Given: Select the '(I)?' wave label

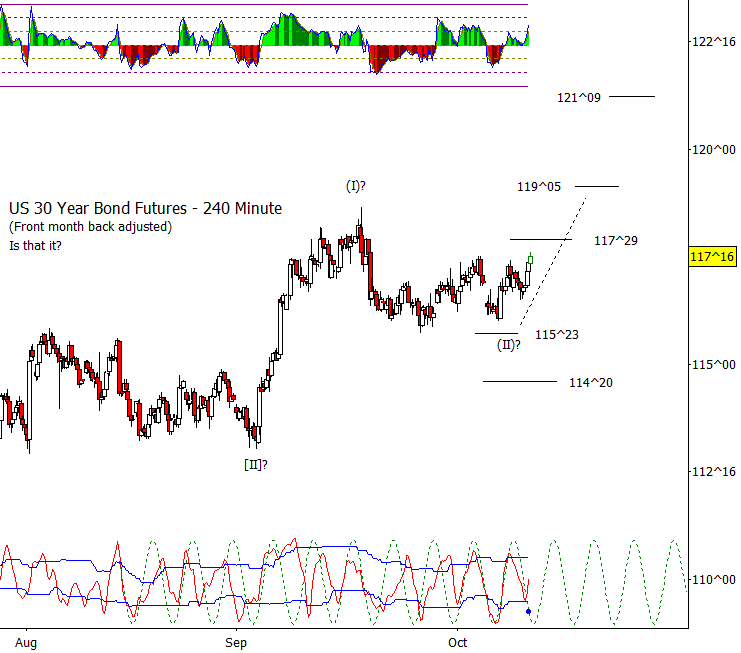Looking at the screenshot, I should pos(355,186).
